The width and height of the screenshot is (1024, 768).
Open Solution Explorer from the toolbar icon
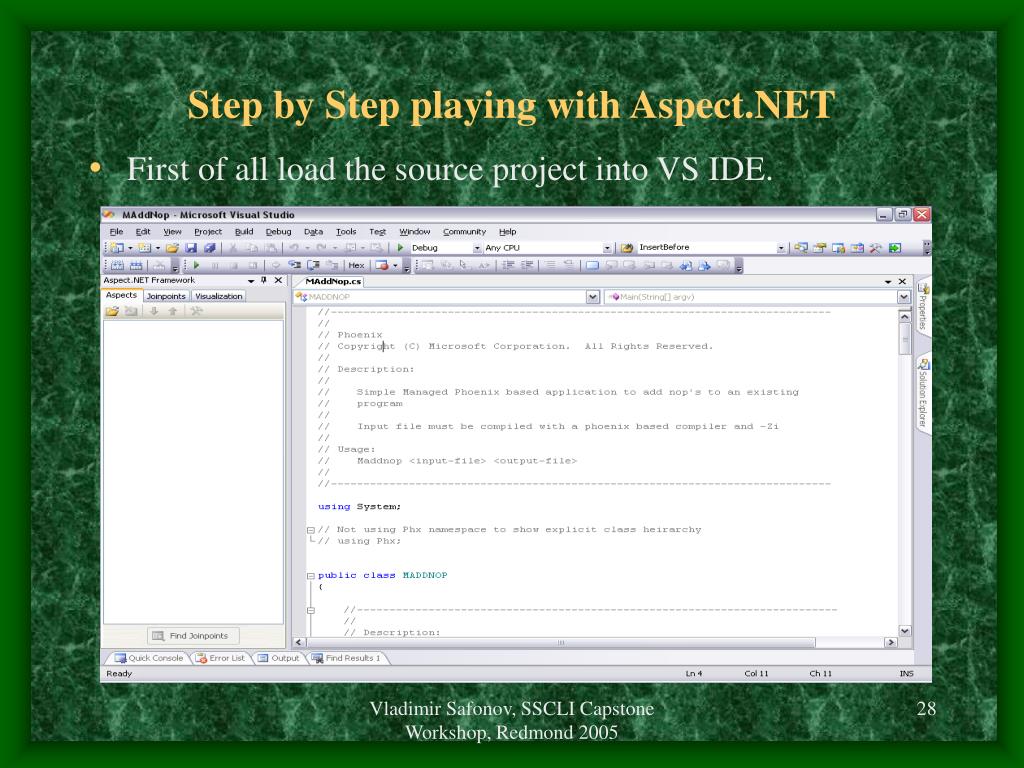(x=801, y=248)
